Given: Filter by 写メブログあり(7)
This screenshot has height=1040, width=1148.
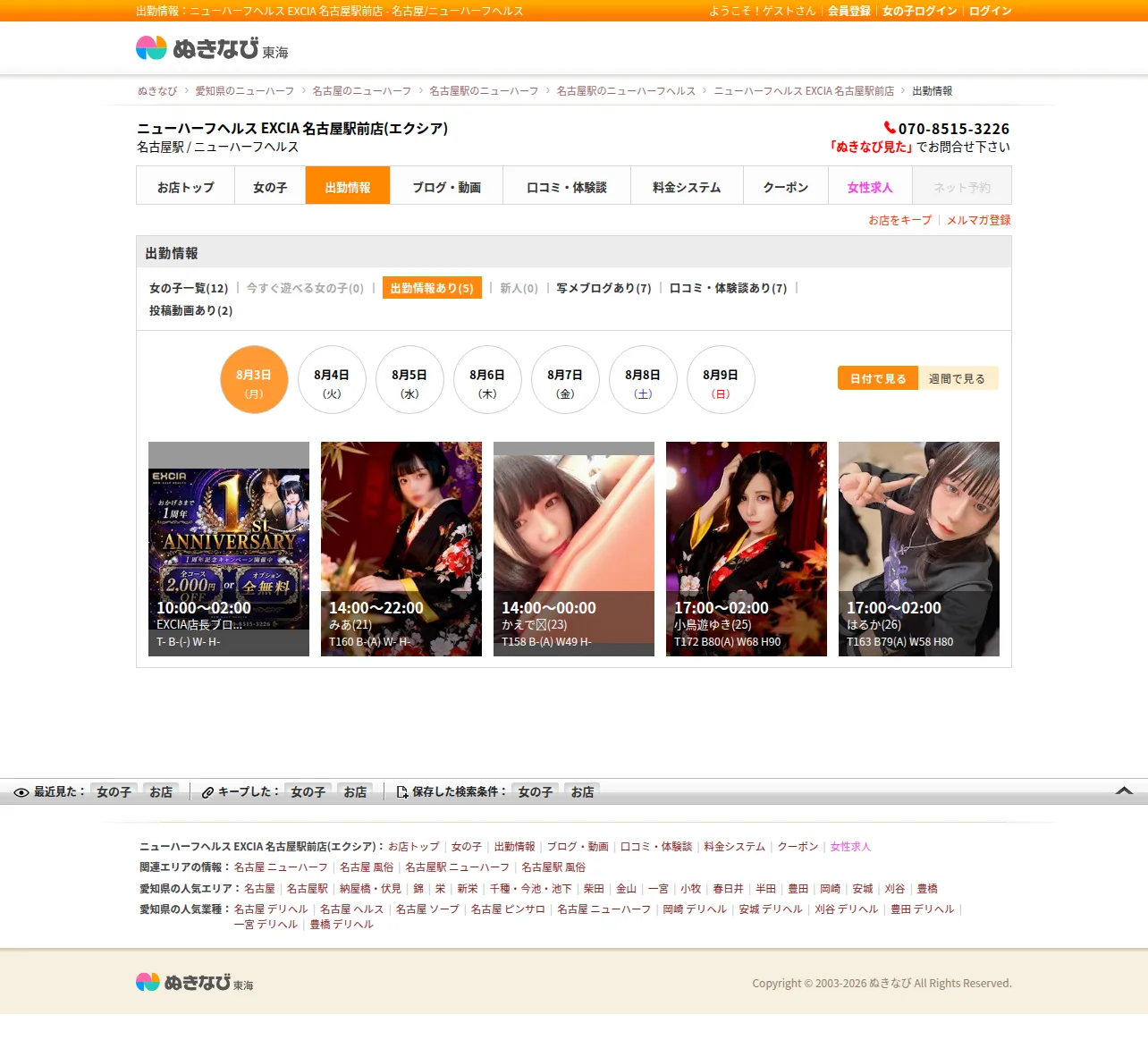Looking at the screenshot, I should pyautogui.click(x=604, y=288).
